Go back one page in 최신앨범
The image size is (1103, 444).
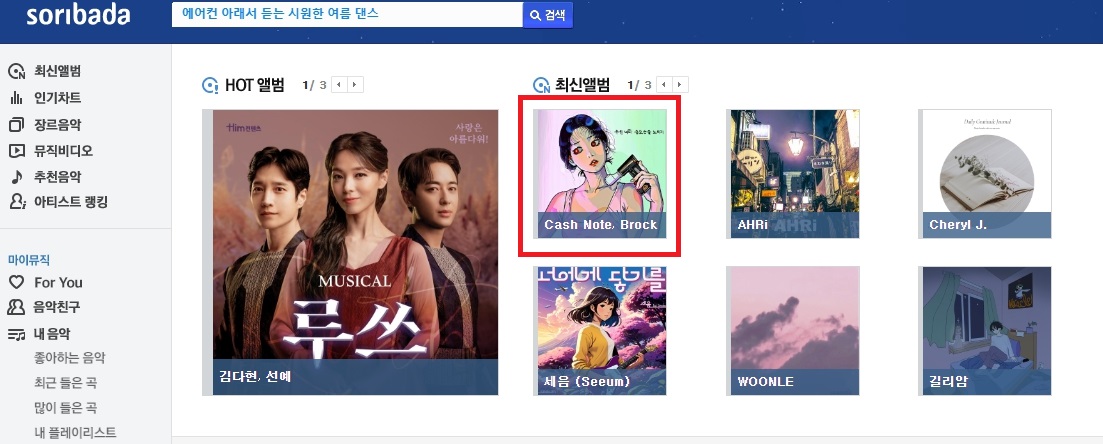664,85
